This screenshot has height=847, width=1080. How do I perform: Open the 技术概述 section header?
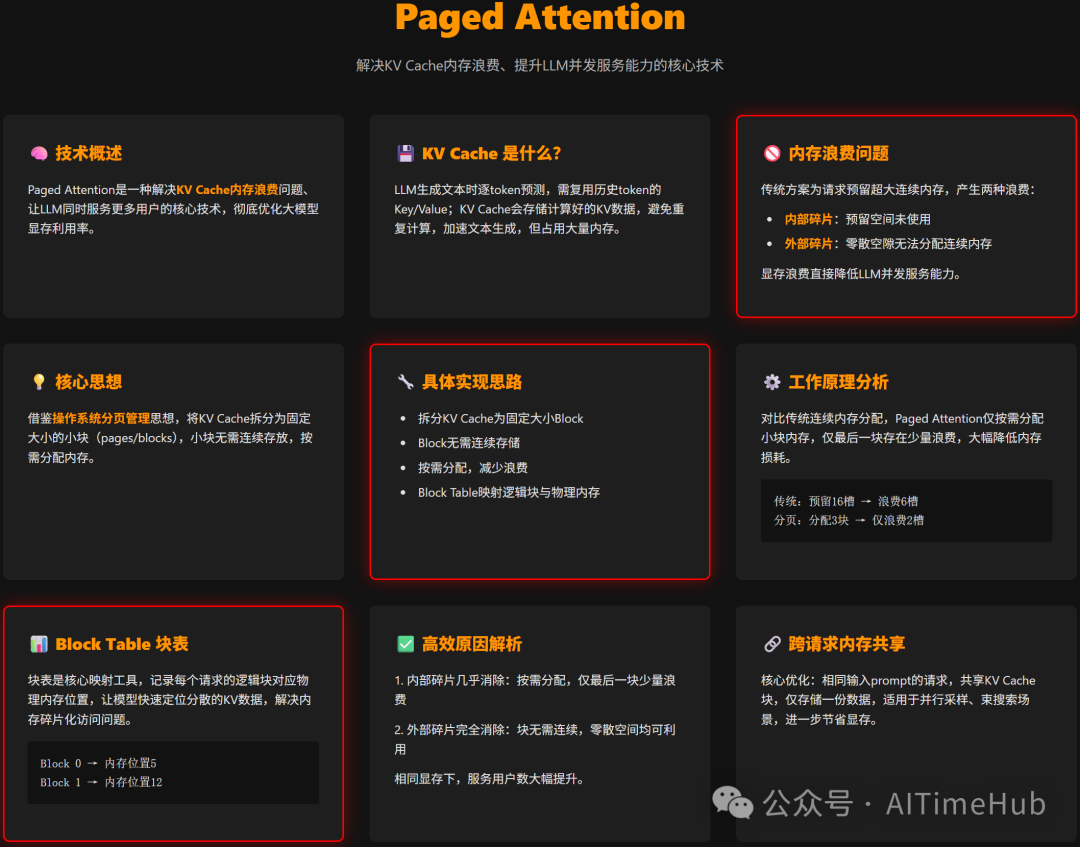coord(88,153)
